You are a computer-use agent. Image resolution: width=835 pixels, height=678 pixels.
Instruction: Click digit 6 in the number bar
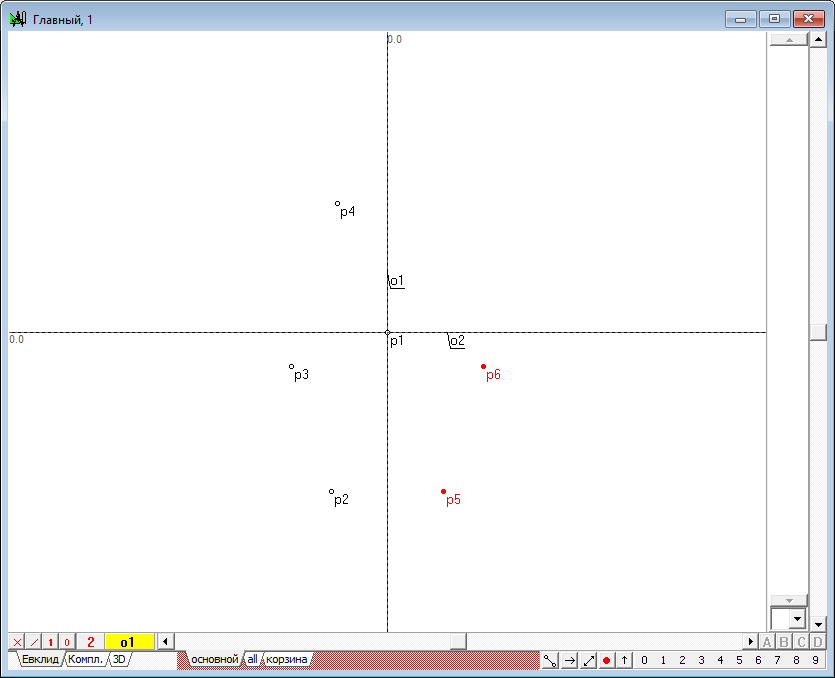[x=758, y=660]
